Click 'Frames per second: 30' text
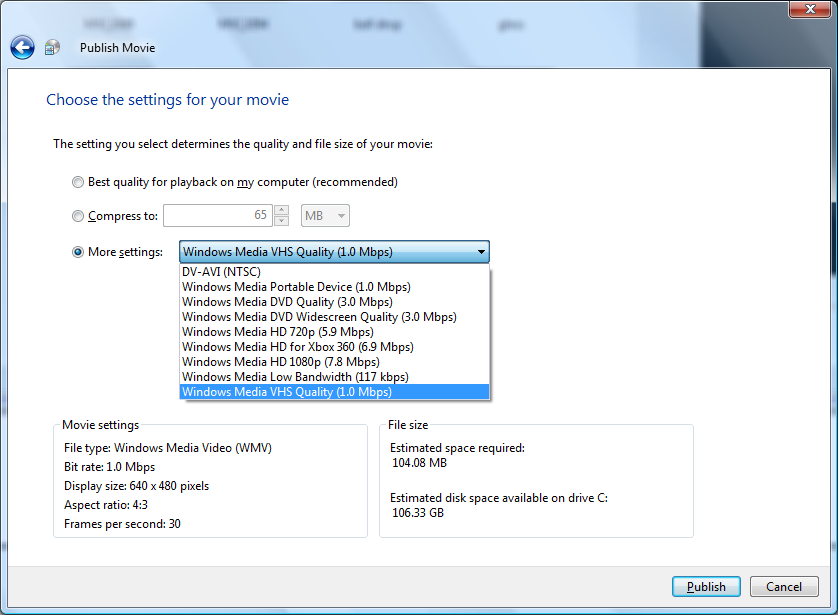 [122, 524]
